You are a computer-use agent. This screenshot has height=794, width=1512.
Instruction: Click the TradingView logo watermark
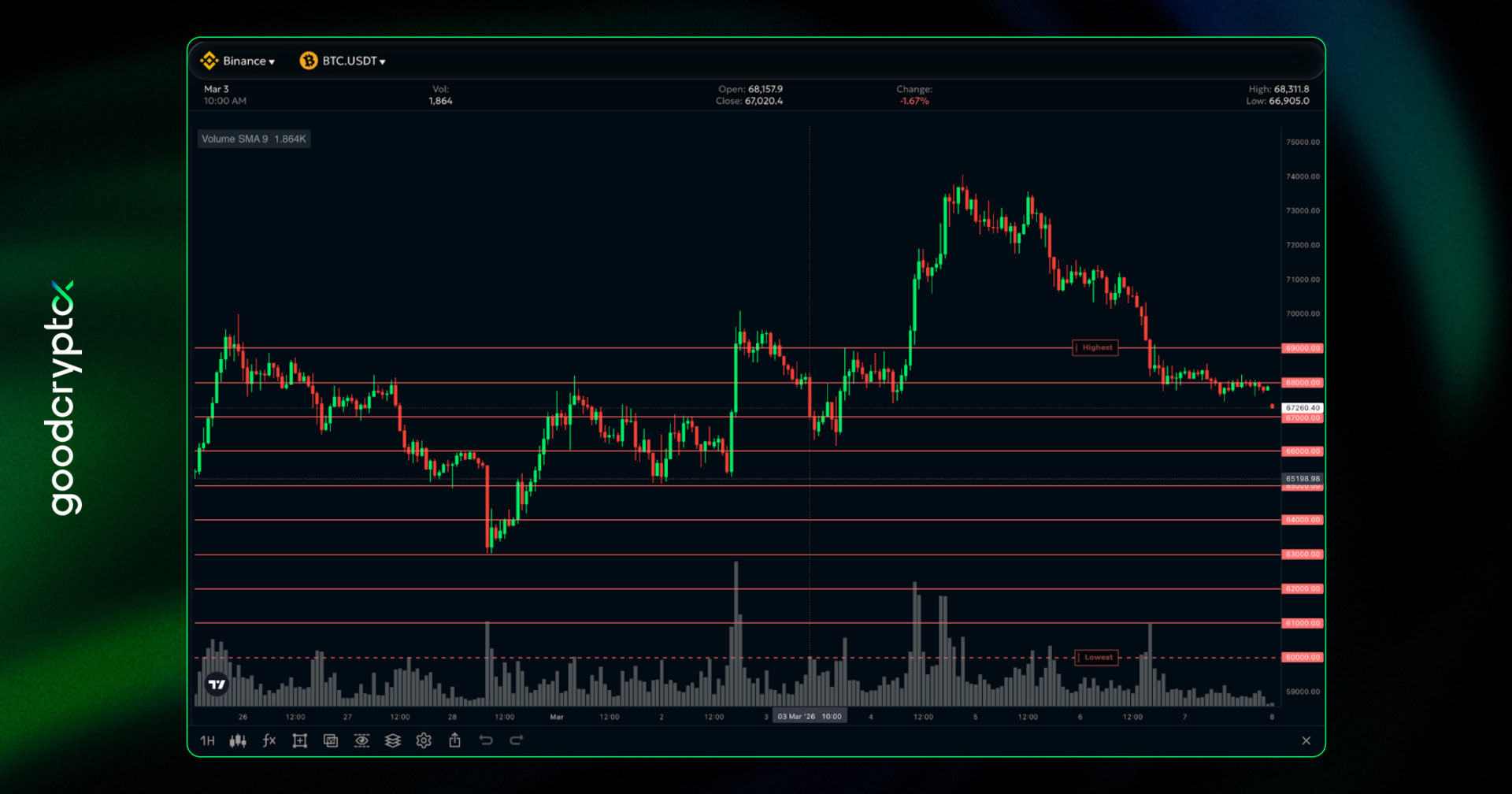(x=216, y=684)
